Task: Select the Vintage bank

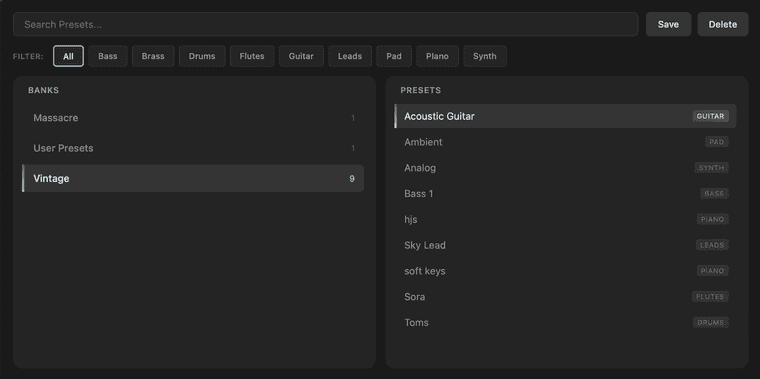Action: pos(193,178)
